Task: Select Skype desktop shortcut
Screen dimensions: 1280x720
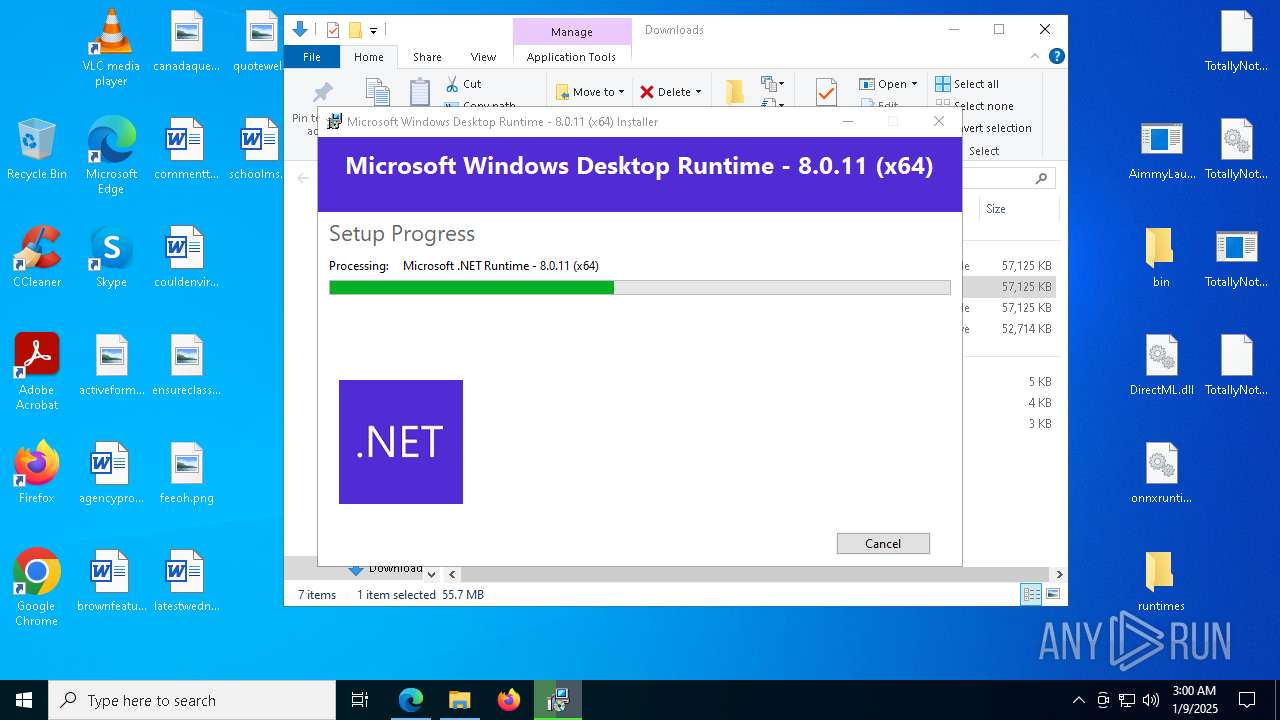Action: (x=111, y=257)
